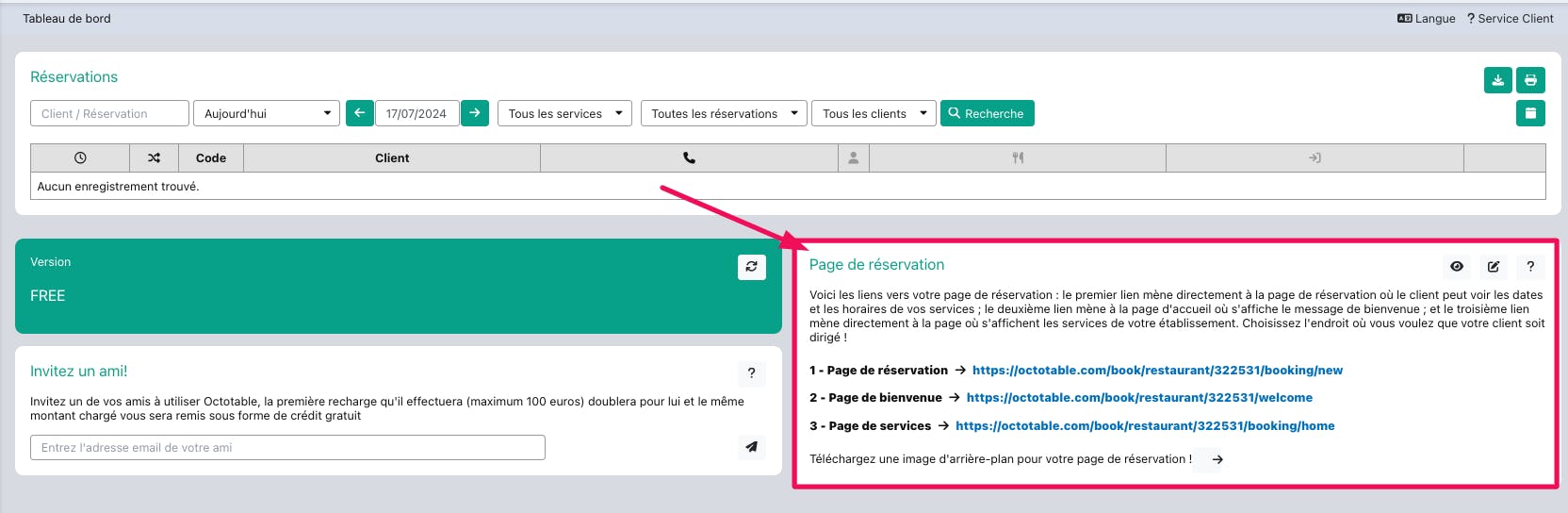Refresh the FREE version card
Image resolution: width=1568 pixels, height=513 pixels.
751,267
